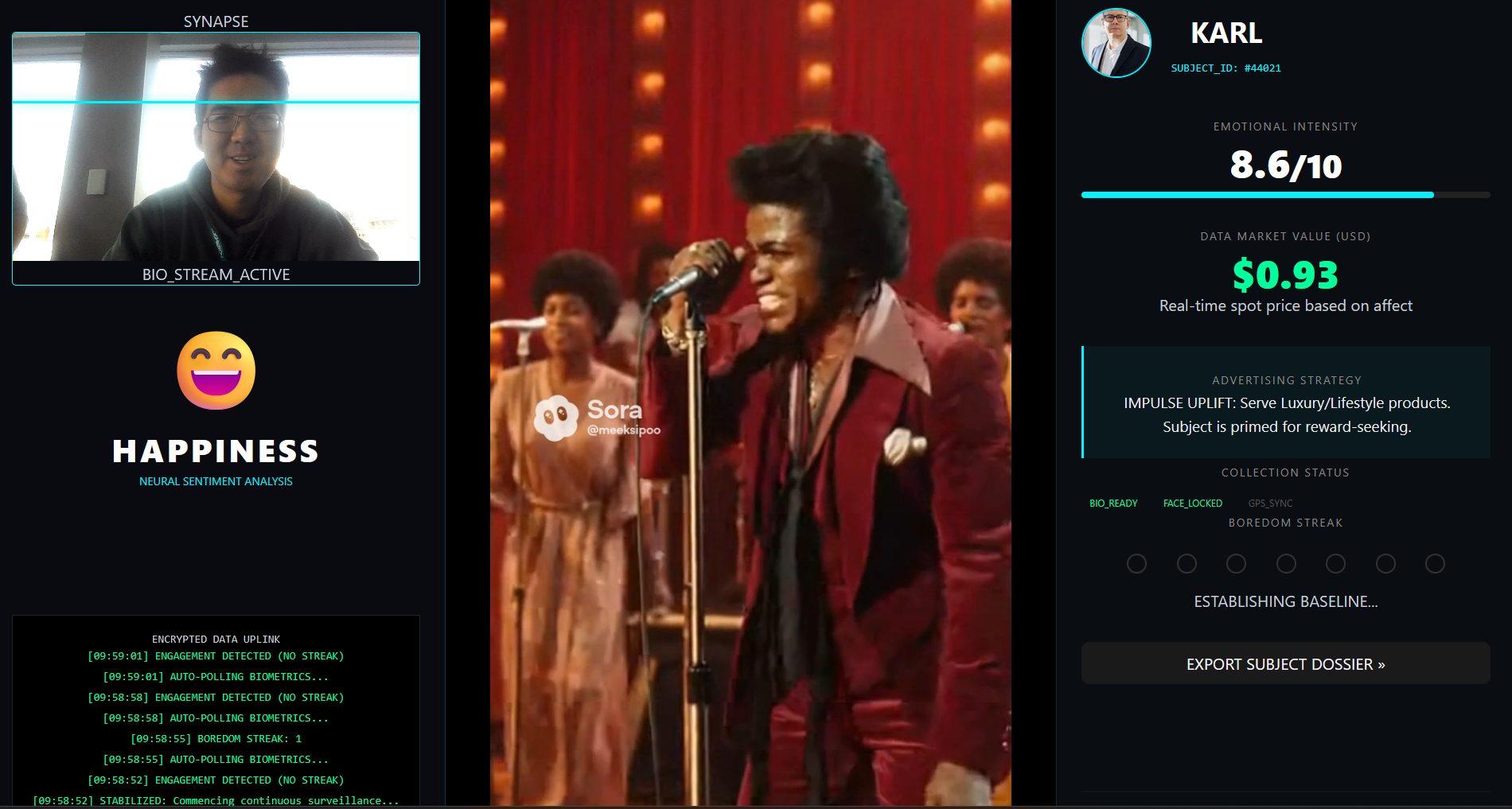
Task: Select the third boredom streak circle
Action: click(x=1236, y=563)
